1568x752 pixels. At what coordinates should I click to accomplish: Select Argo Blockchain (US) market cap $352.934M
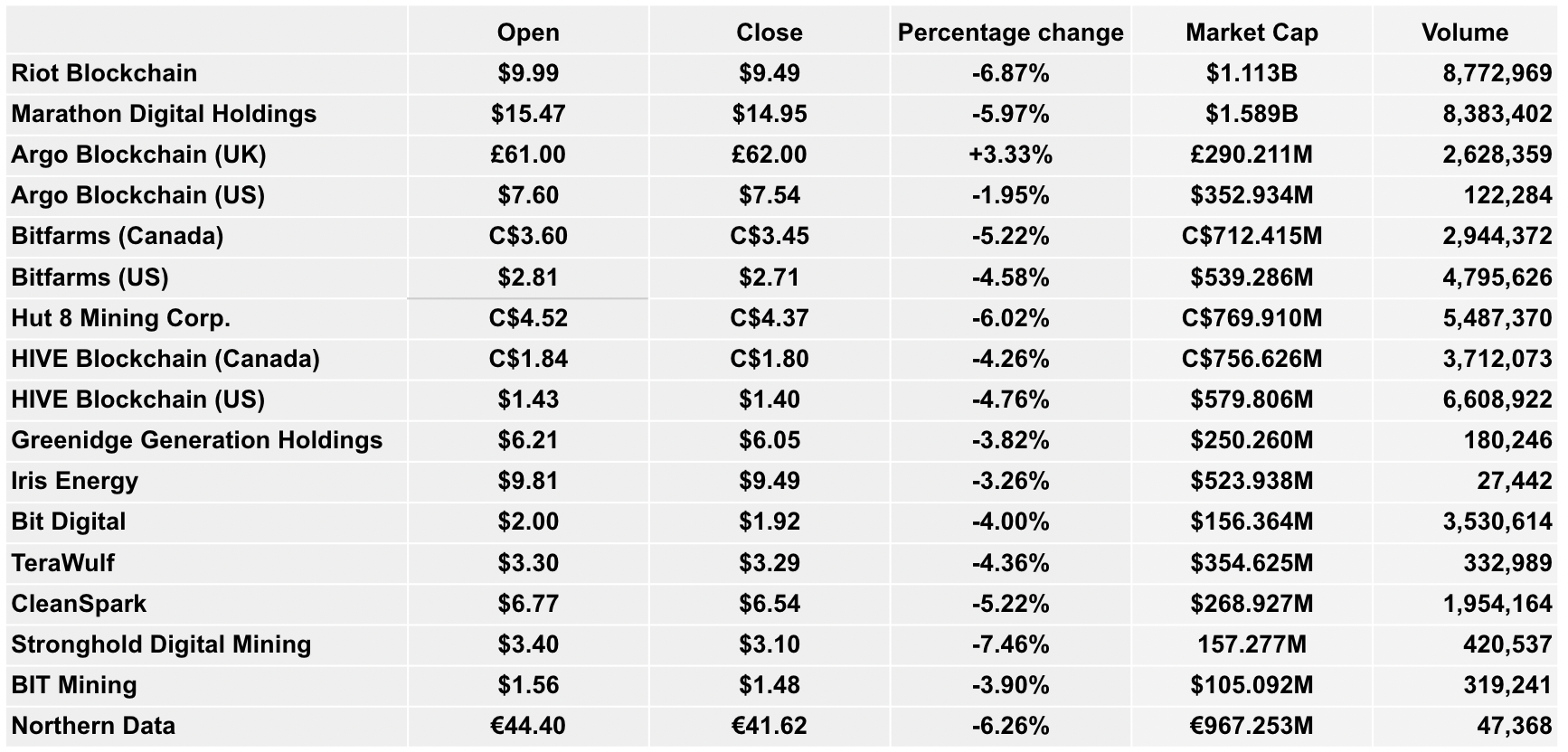coord(1252,195)
